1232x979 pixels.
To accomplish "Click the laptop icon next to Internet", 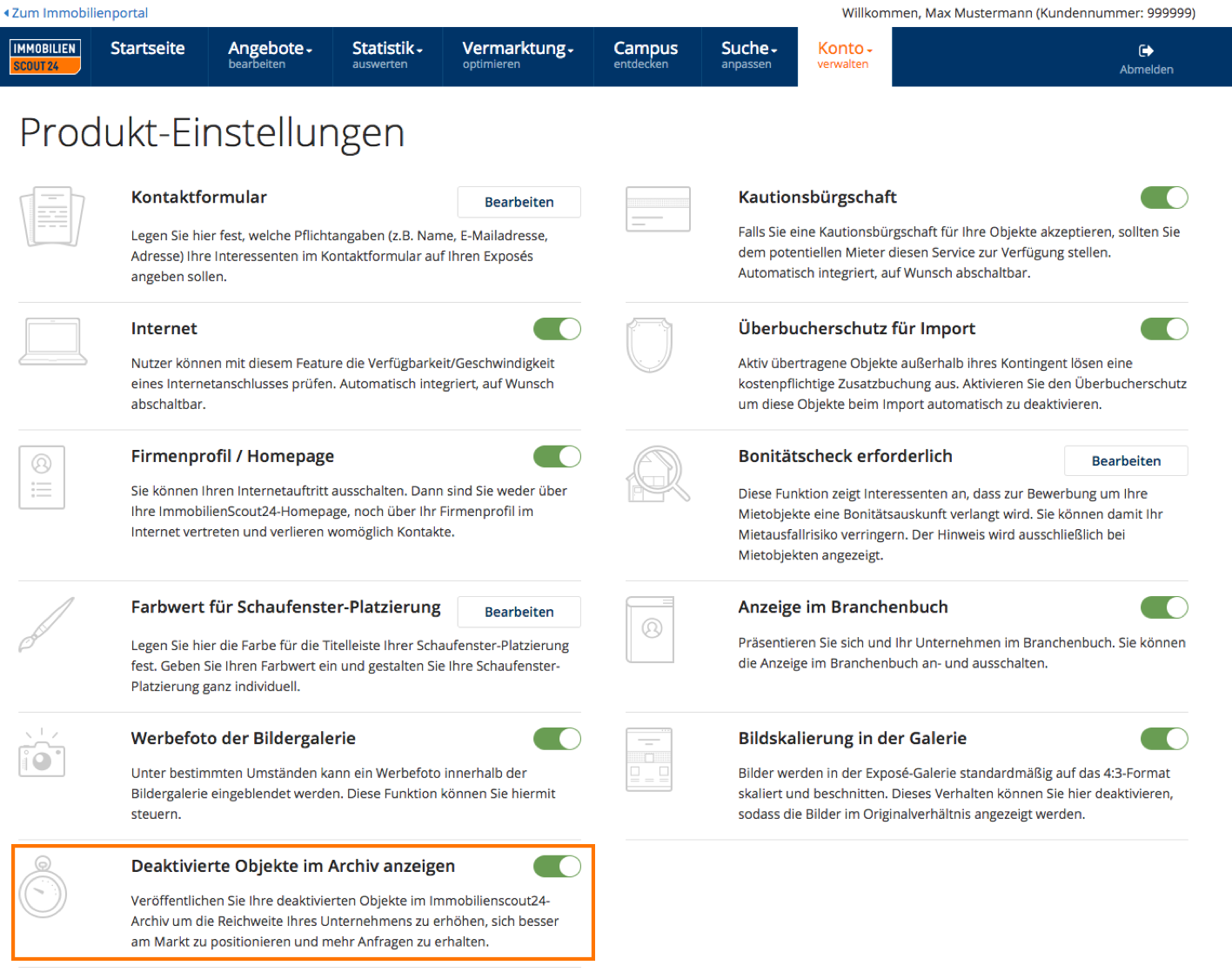I will click(53, 341).
